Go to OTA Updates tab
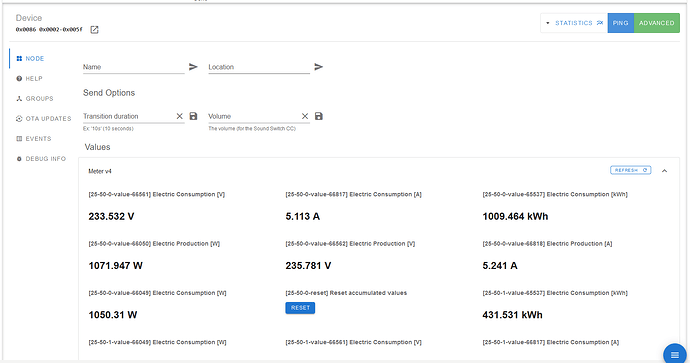This screenshot has width=690, height=363. click(x=44, y=119)
